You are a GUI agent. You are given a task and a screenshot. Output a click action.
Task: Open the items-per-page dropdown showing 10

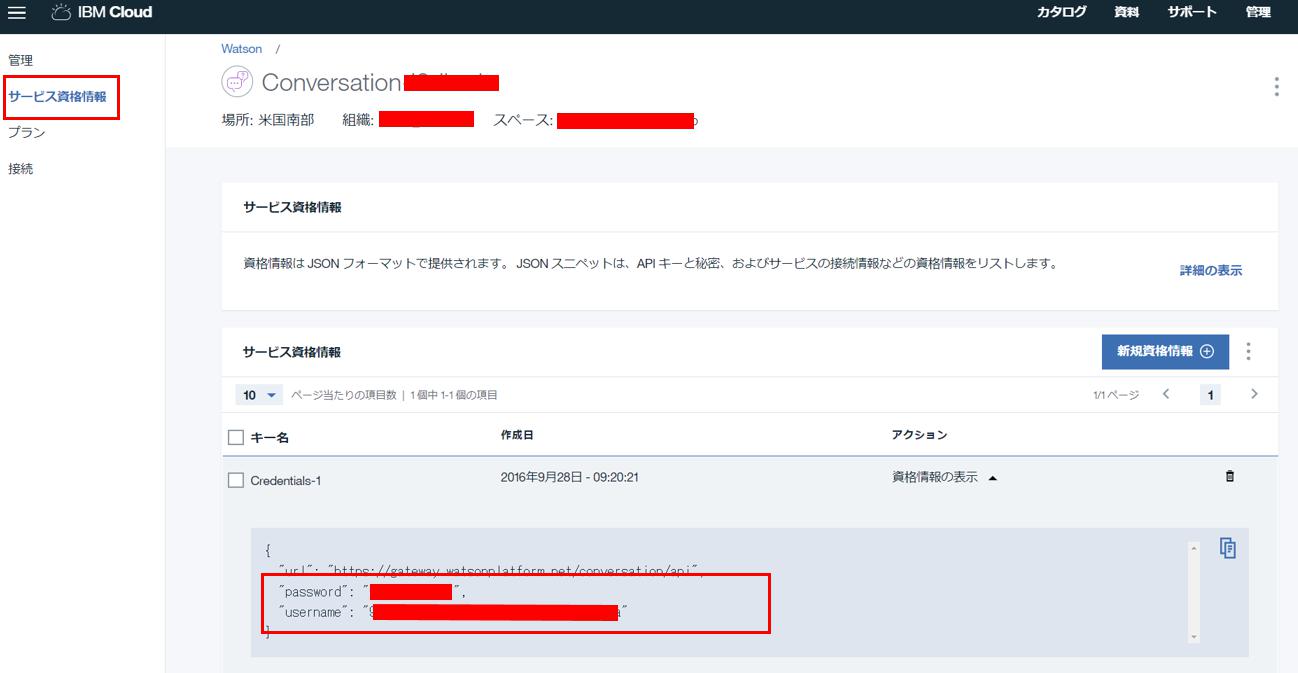259,394
